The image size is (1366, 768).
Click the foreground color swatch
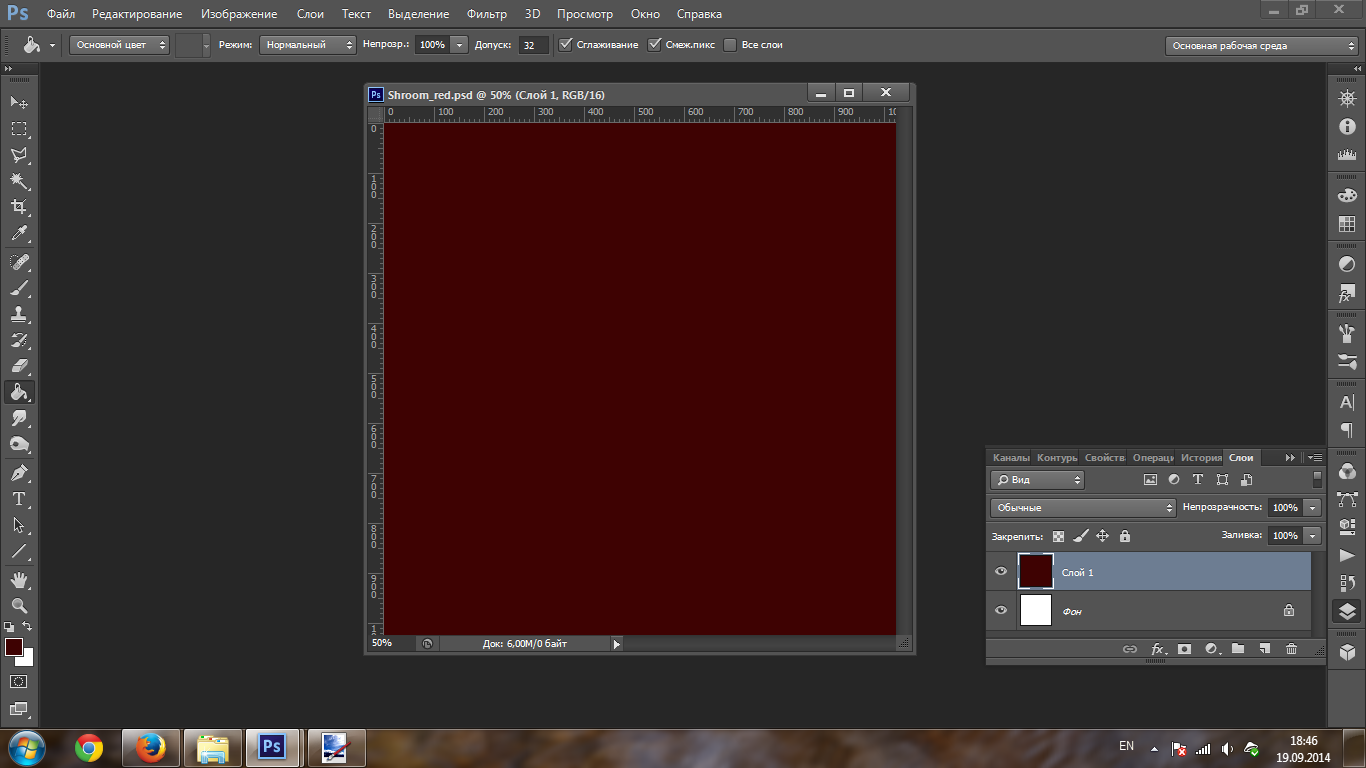[14, 647]
